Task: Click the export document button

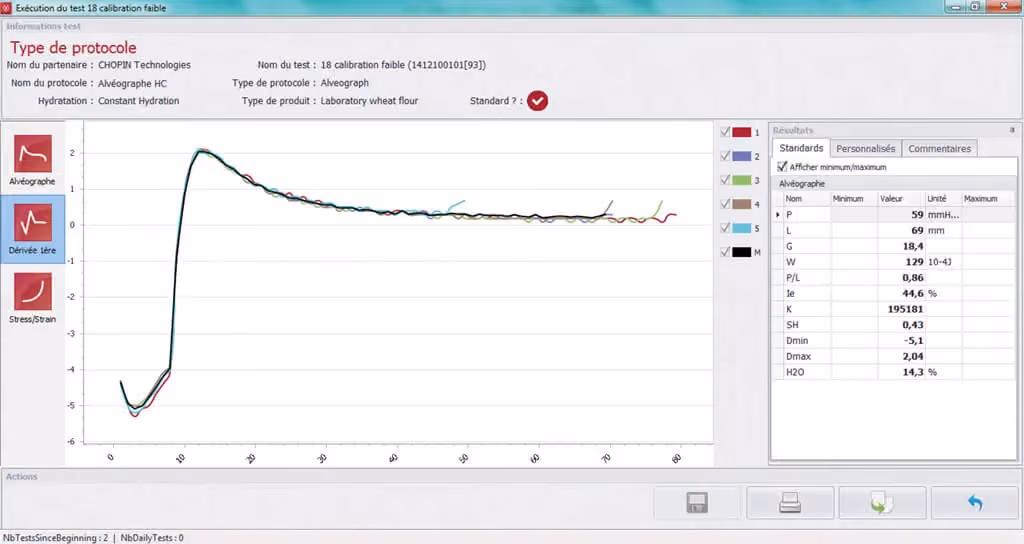Action: click(x=882, y=503)
